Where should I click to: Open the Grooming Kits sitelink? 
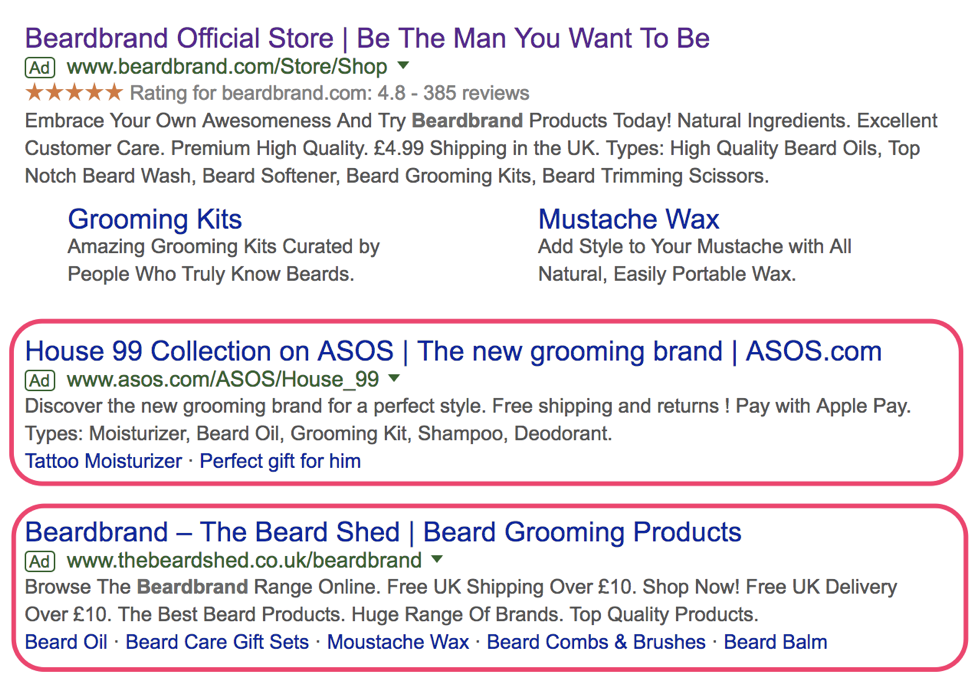154,219
